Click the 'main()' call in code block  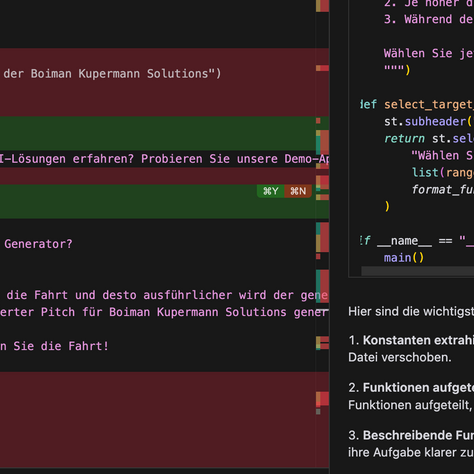404,257
